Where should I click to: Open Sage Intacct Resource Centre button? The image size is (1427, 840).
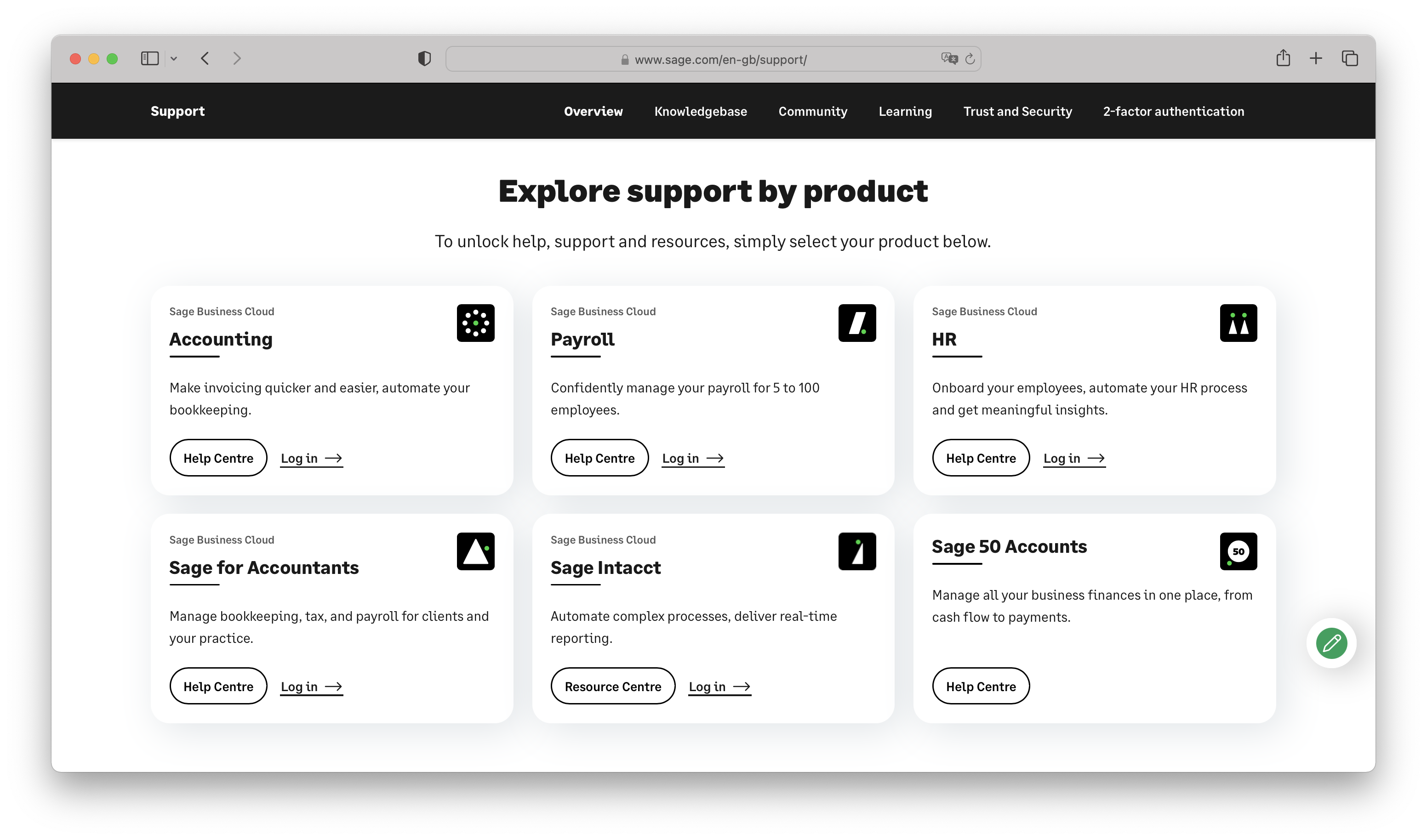pyautogui.click(x=613, y=686)
